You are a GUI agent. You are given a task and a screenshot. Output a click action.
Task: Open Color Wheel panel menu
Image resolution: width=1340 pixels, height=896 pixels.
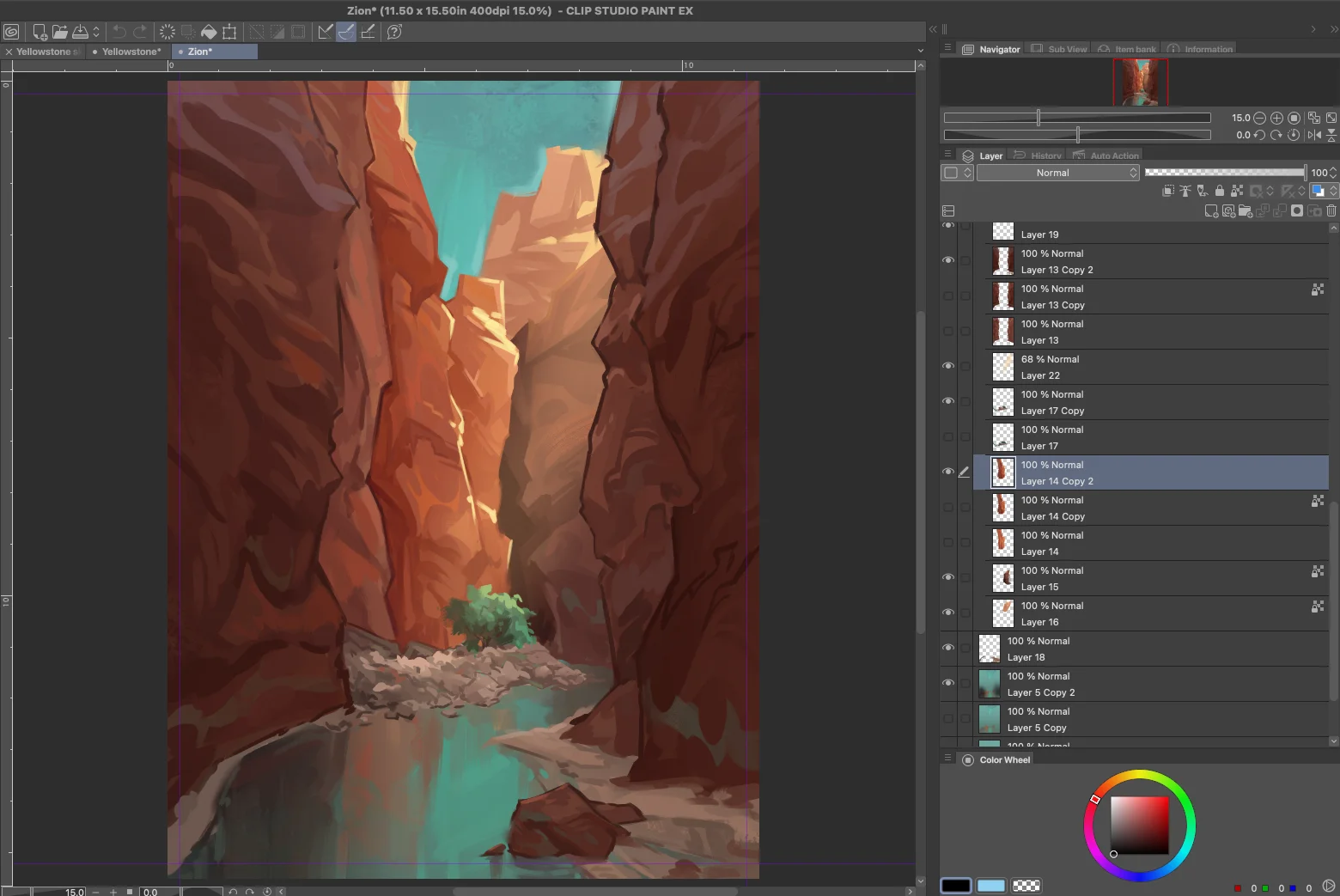(x=947, y=759)
